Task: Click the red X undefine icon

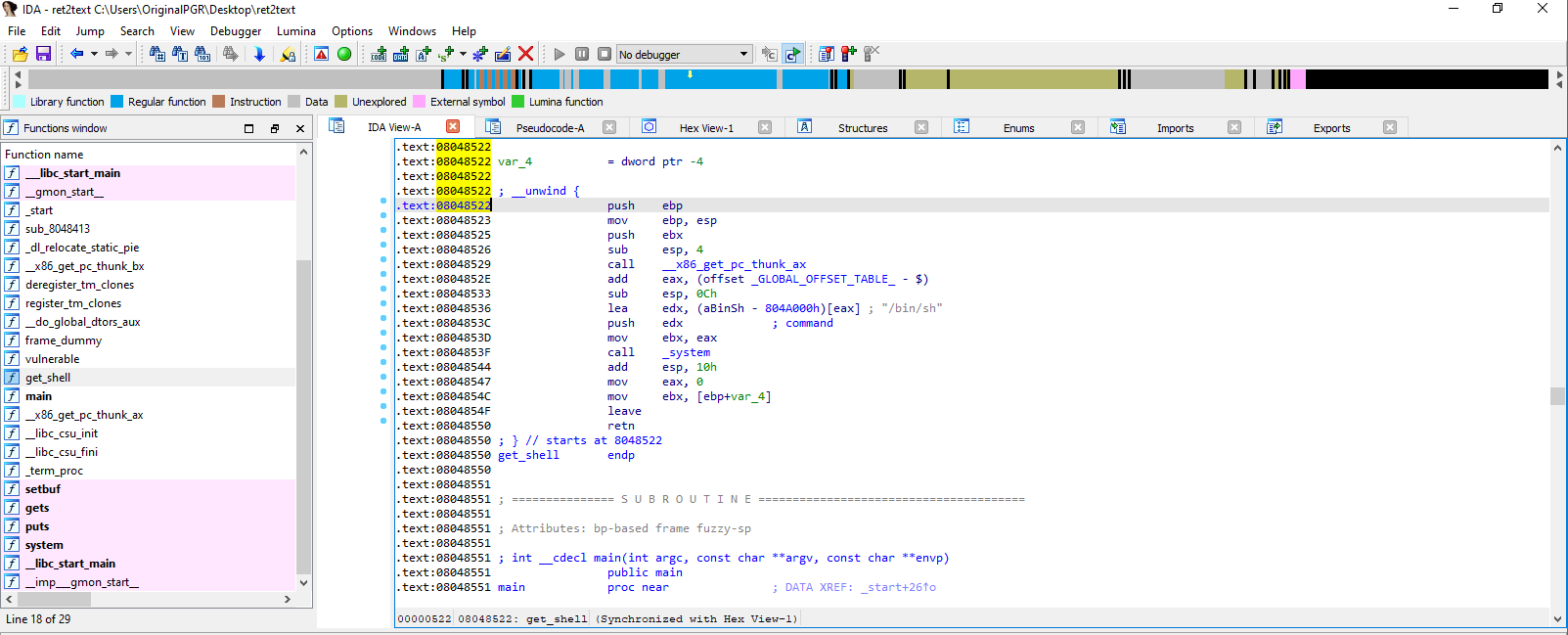Action: coord(526,54)
